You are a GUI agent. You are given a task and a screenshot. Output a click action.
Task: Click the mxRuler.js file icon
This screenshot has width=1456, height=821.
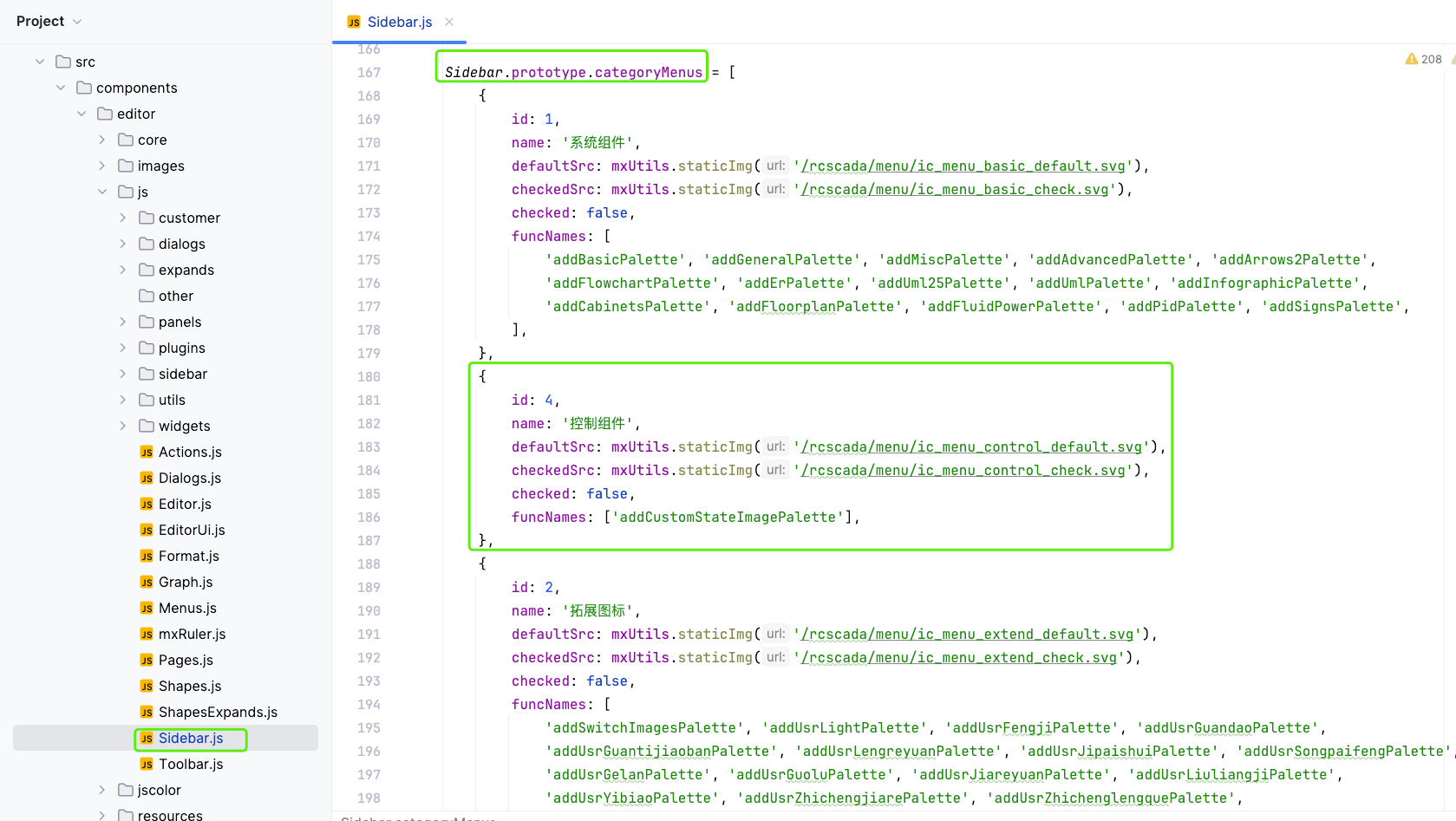point(147,634)
